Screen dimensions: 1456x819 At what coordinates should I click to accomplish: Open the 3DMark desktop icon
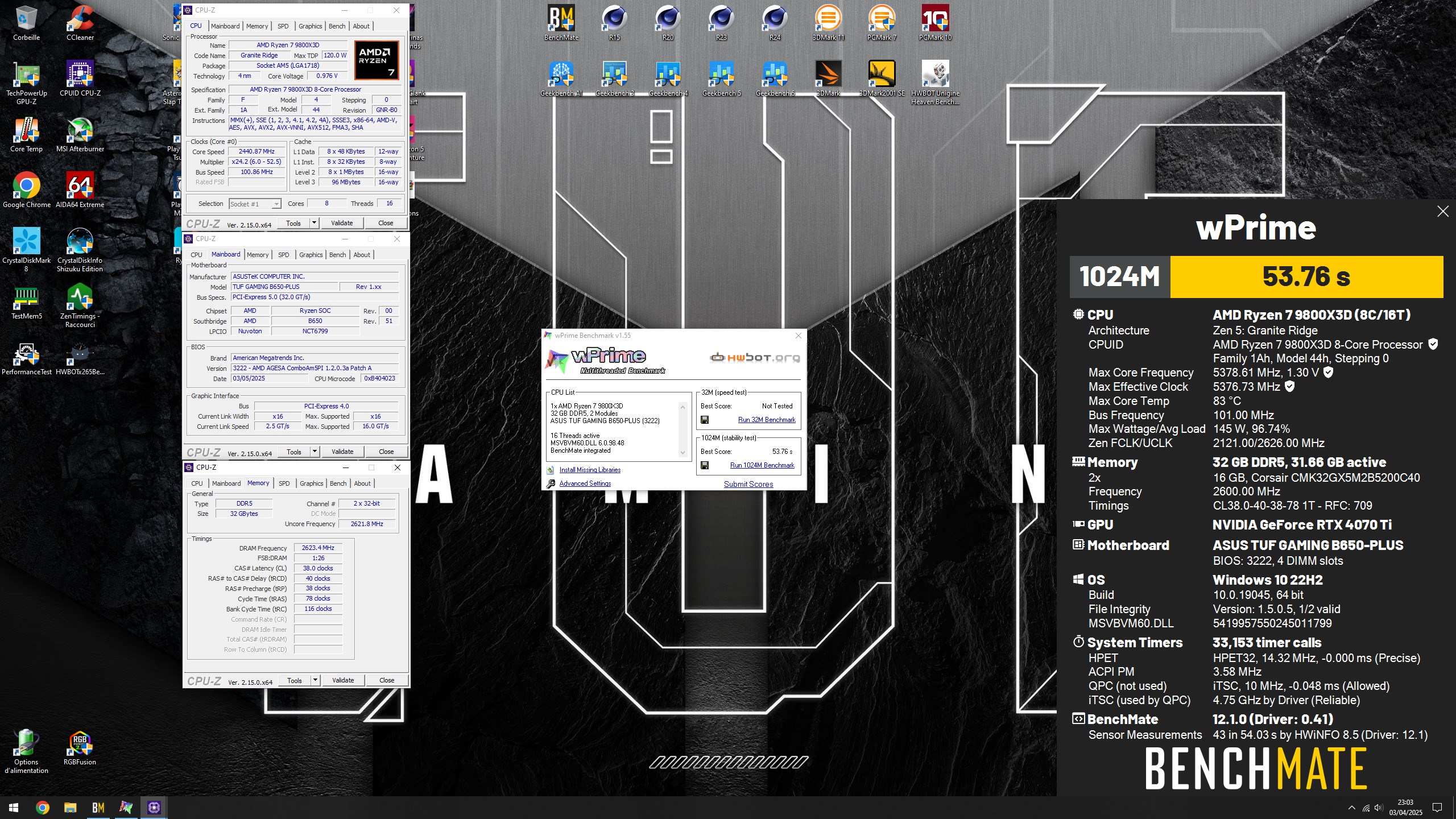coord(828,78)
